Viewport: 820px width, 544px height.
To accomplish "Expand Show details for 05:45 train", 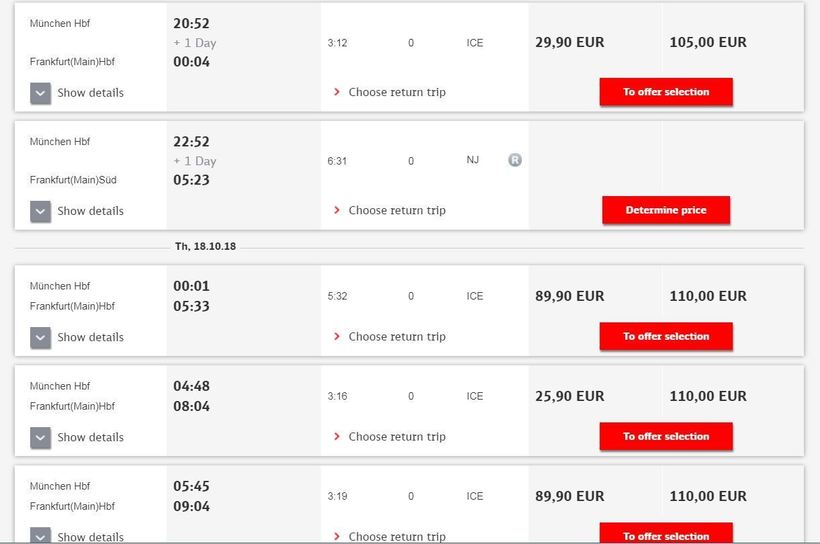I will (78, 536).
